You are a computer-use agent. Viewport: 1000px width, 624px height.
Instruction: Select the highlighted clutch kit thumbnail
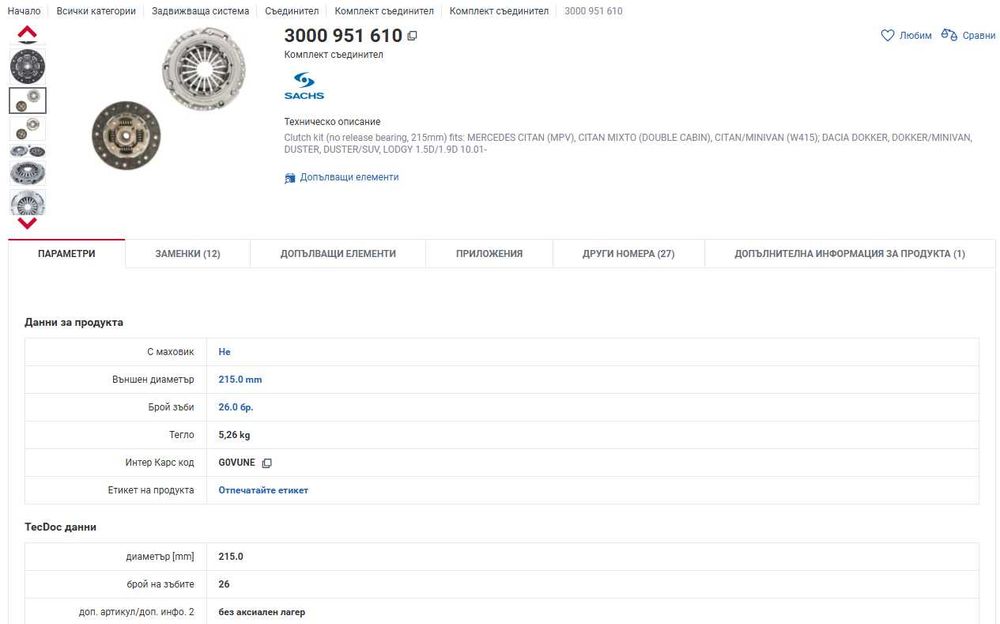(27, 100)
